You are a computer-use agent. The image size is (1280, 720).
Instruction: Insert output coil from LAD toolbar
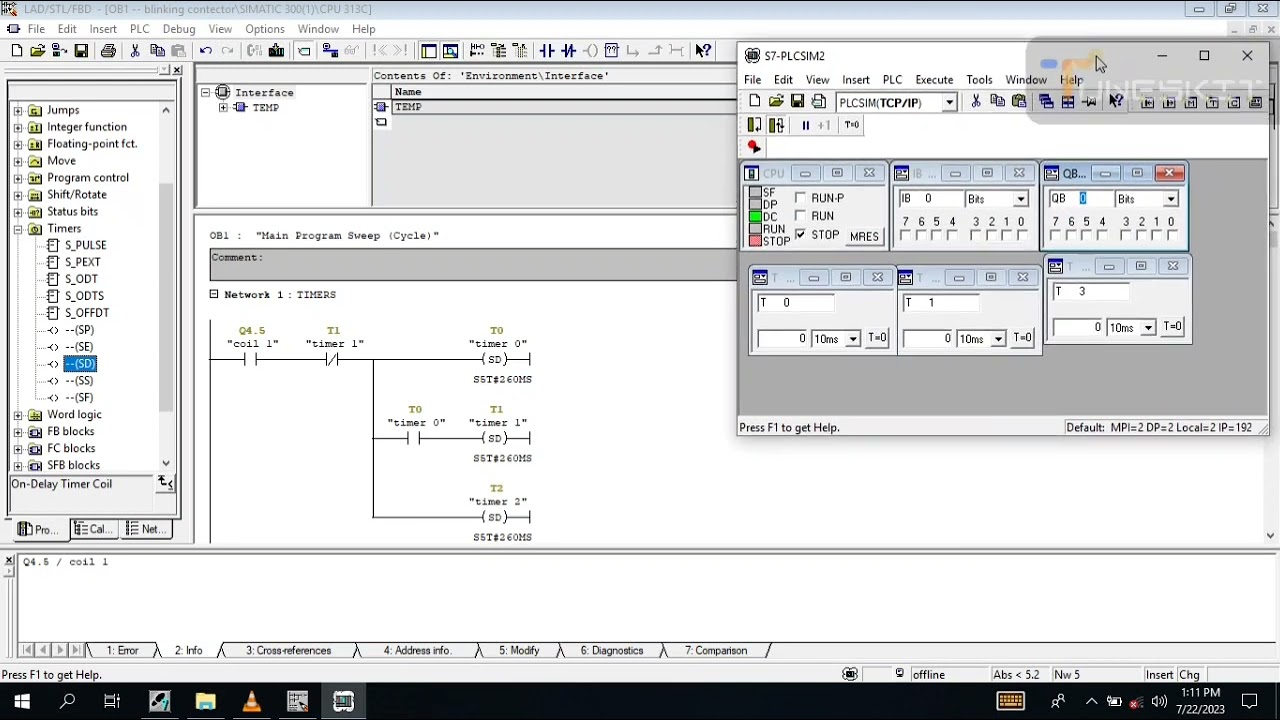click(x=590, y=51)
